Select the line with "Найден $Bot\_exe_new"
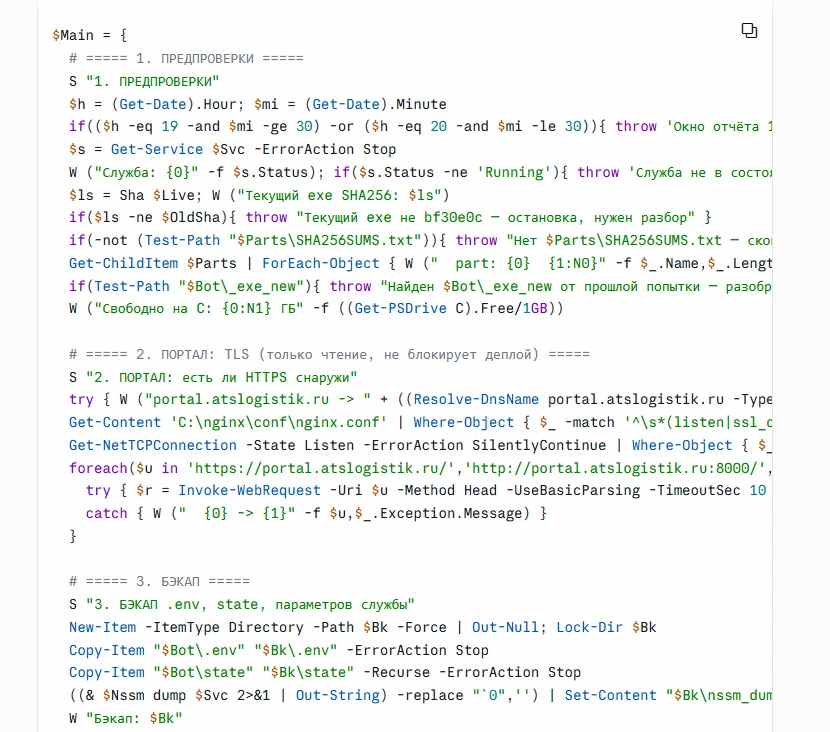830x732 pixels. point(420,286)
